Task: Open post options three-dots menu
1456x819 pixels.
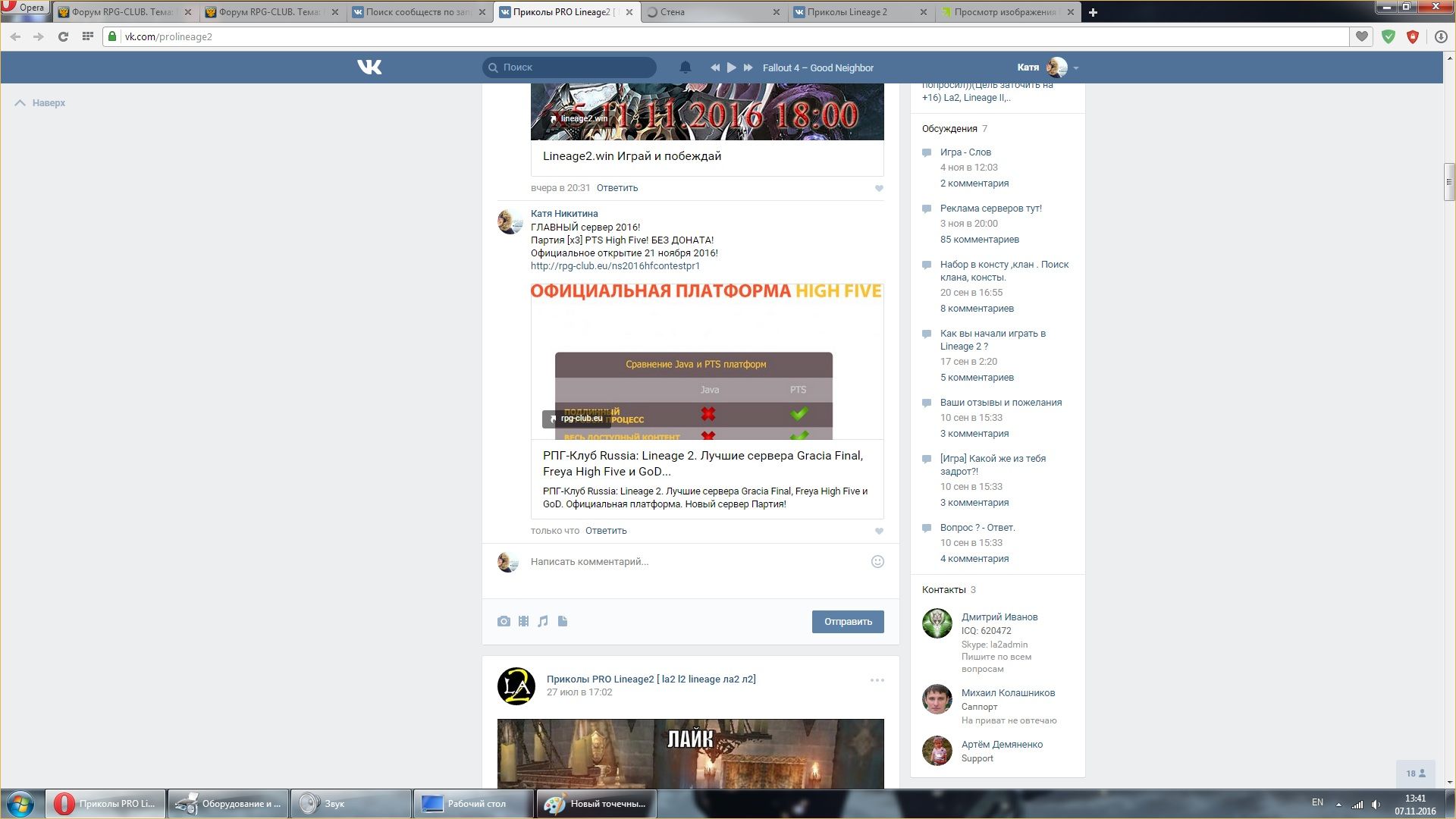Action: tap(877, 680)
